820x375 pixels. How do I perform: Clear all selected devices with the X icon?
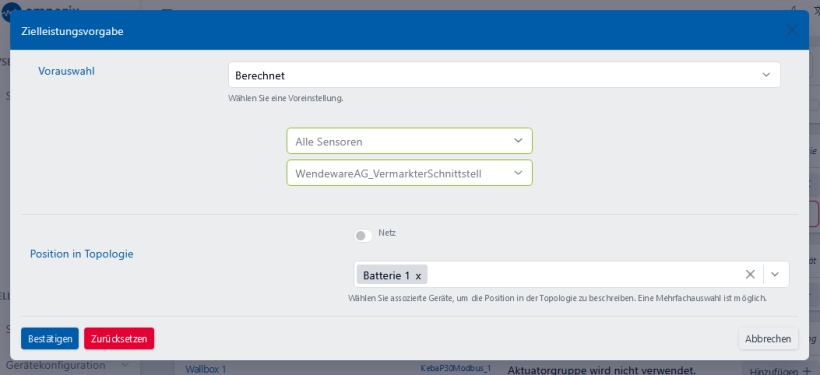pyautogui.click(x=750, y=274)
